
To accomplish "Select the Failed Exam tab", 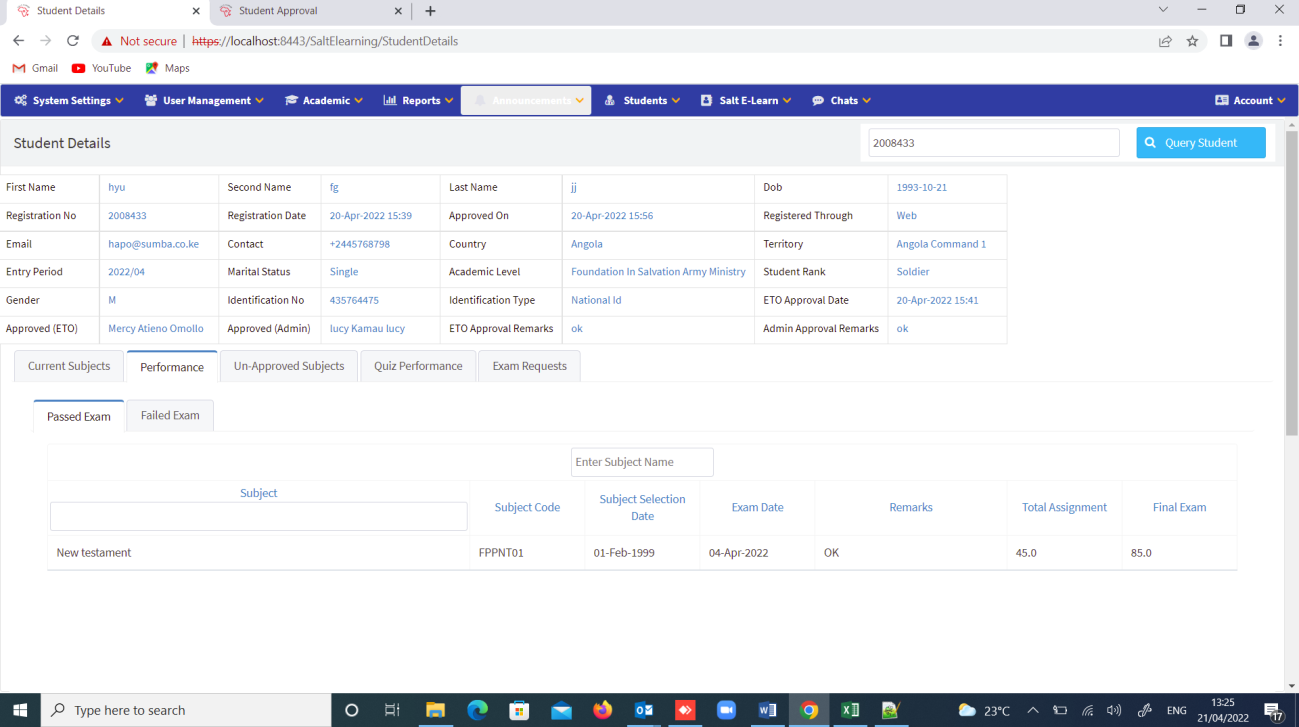I will coord(170,415).
